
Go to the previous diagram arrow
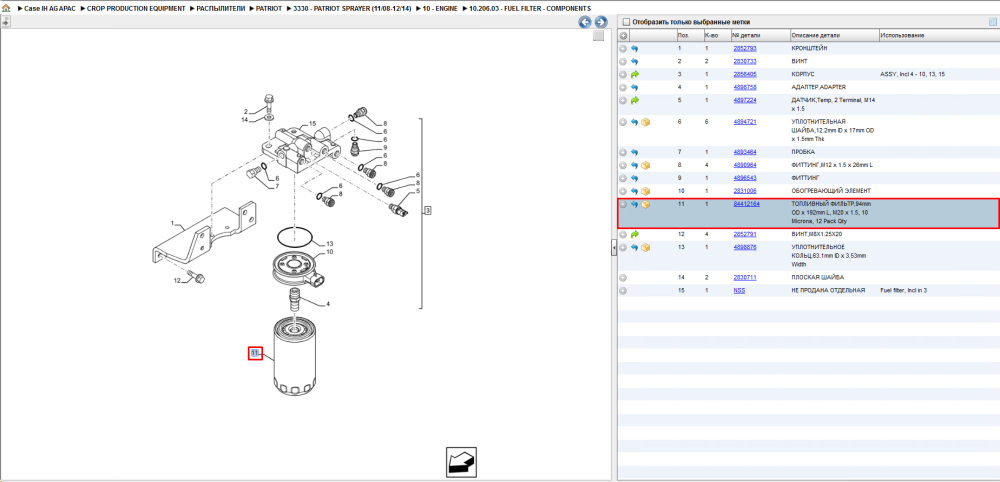pos(585,22)
